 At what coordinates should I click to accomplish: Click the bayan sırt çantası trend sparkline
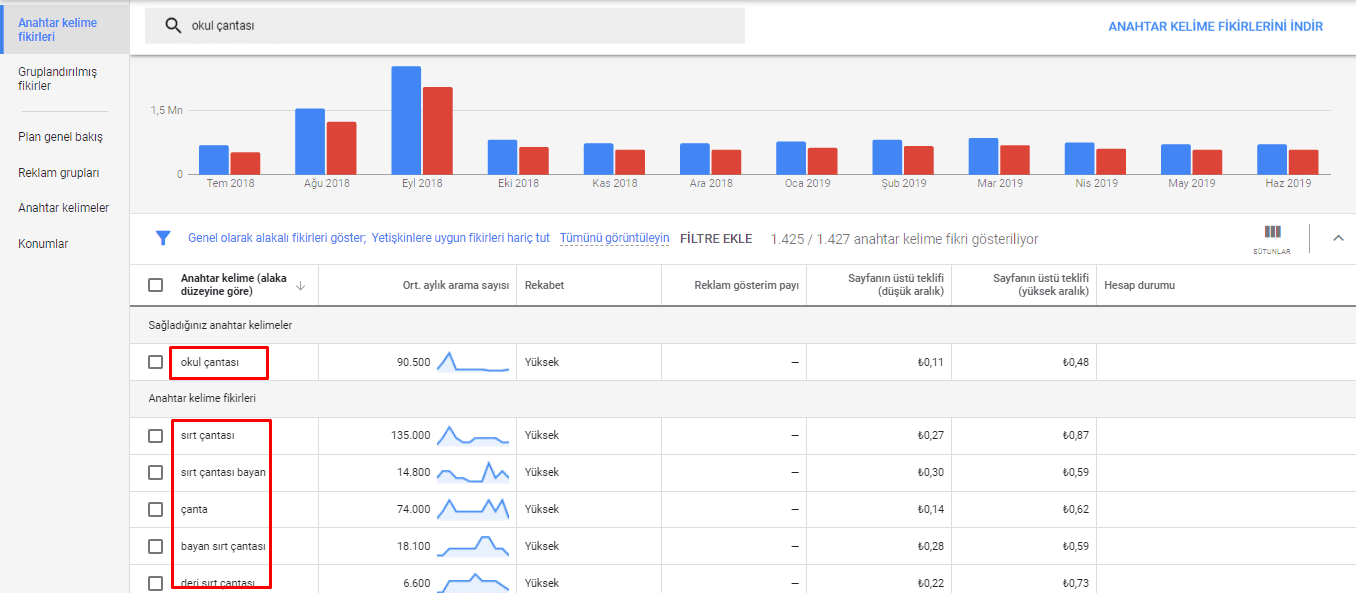pyautogui.click(x=473, y=546)
